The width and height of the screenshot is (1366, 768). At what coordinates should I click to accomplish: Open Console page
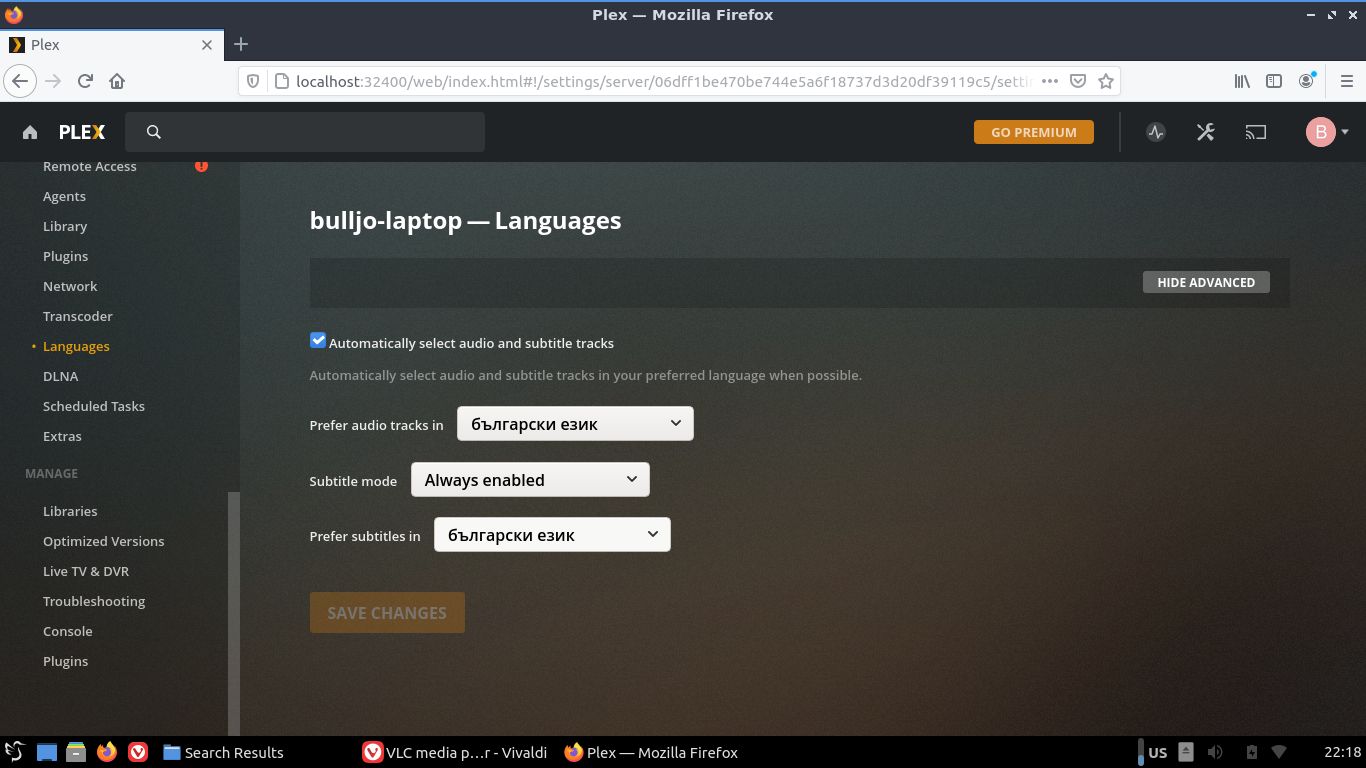(68, 631)
